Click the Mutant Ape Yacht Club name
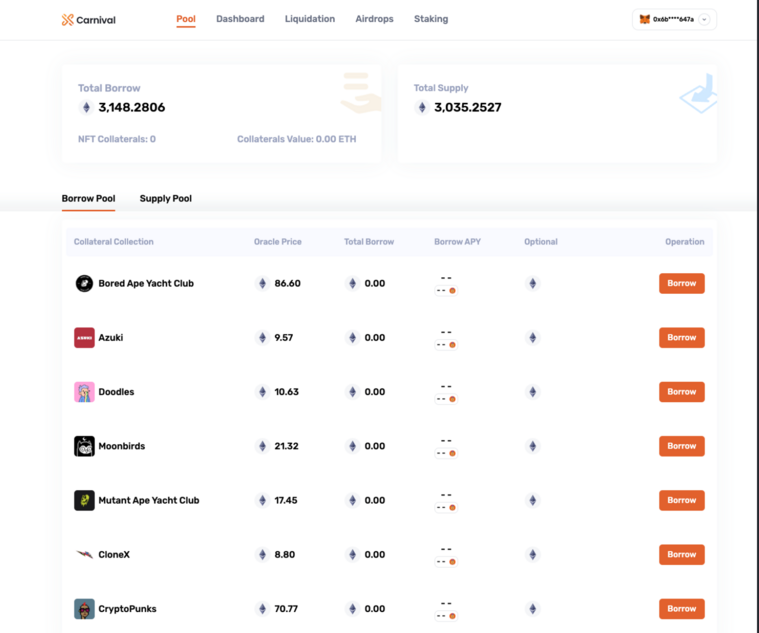The height and width of the screenshot is (633, 759). coord(149,500)
